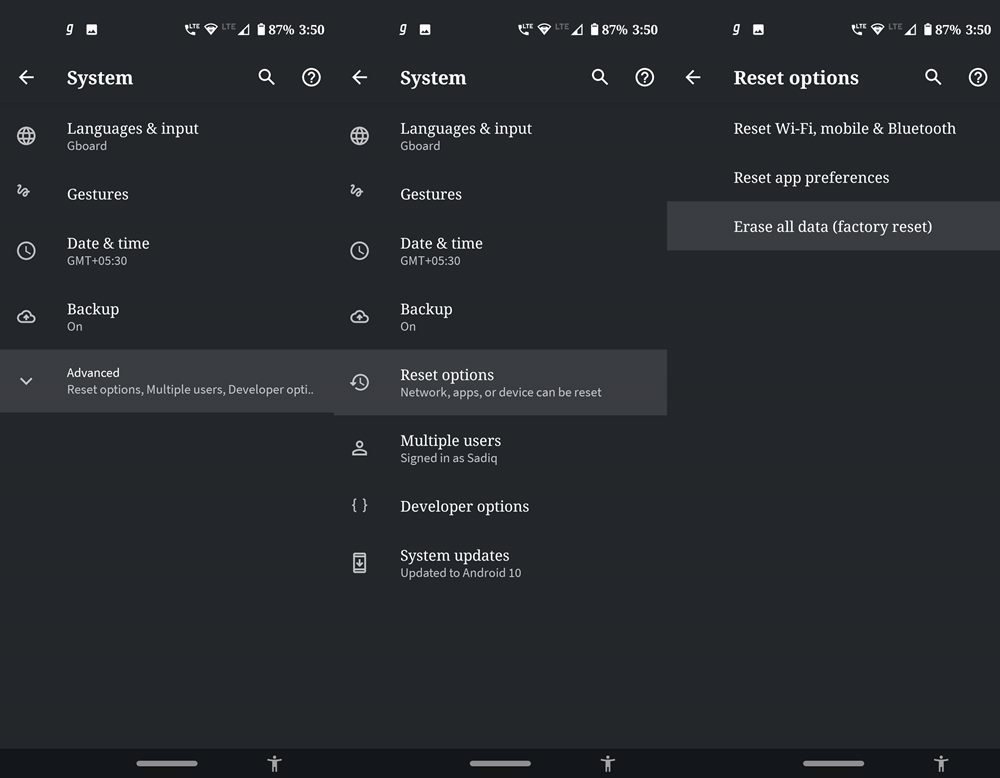Open Date & time in the middle System screen
1000x778 pixels.
point(501,251)
